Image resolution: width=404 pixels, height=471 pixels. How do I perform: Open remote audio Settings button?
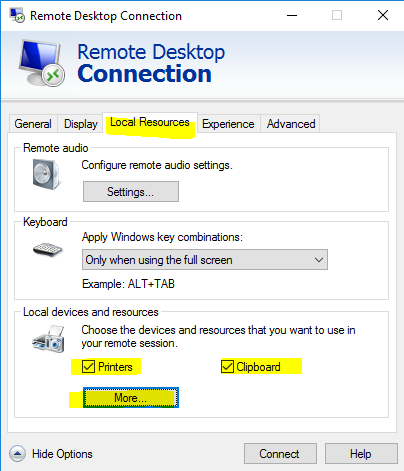[x=131, y=192]
